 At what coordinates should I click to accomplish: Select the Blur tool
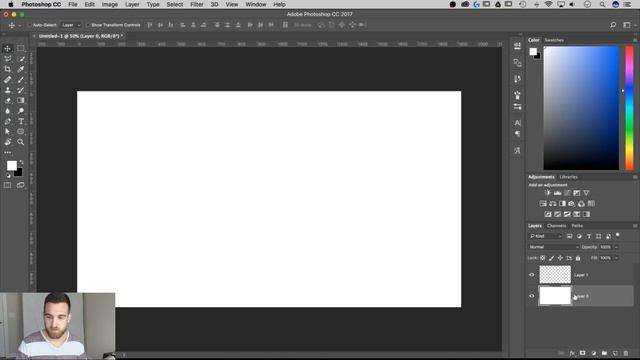7,111
